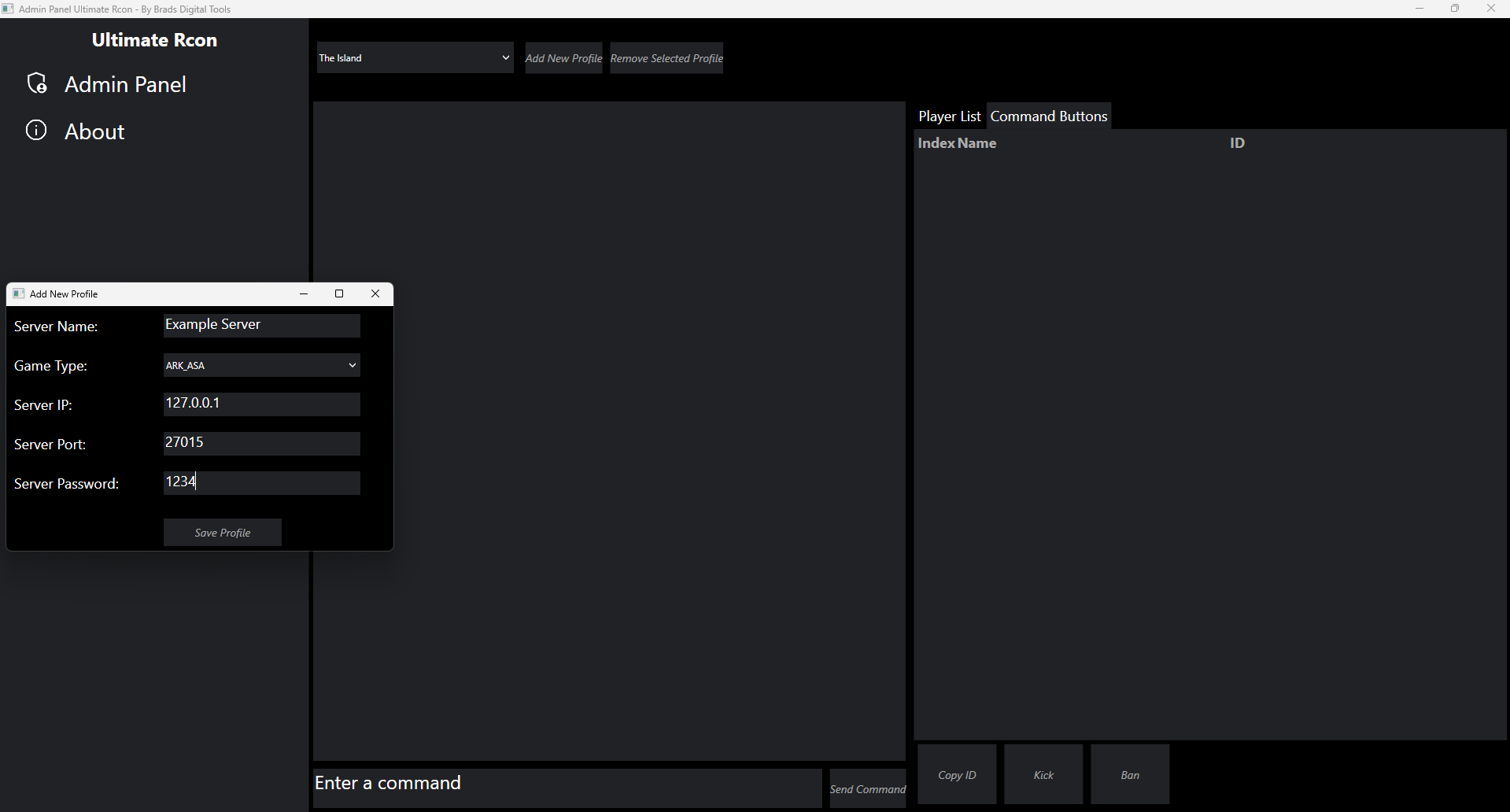Click the About info icon
The height and width of the screenshot is (812, 1510).
[36, 131]
